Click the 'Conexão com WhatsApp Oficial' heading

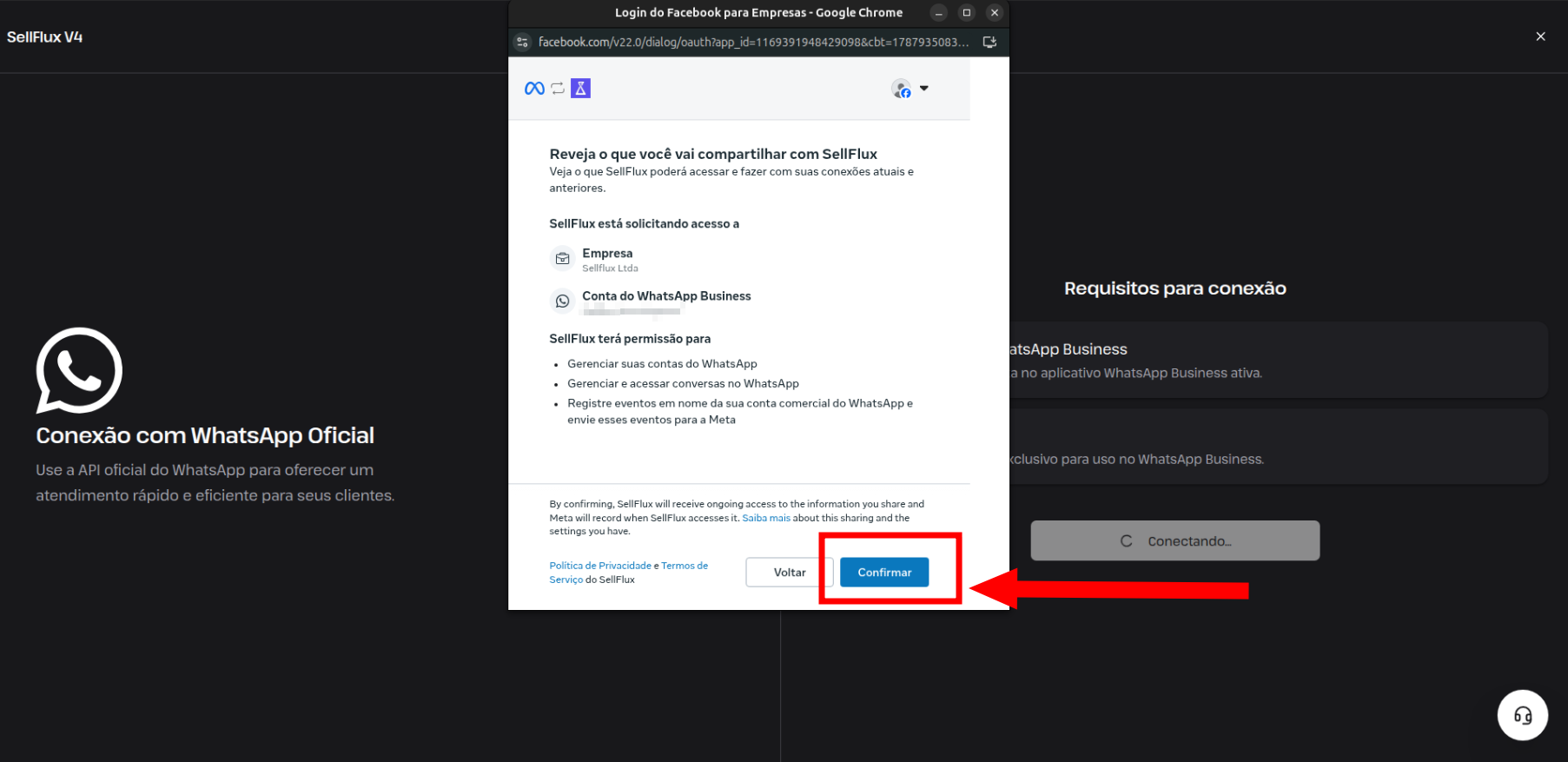tap(205, 435)
